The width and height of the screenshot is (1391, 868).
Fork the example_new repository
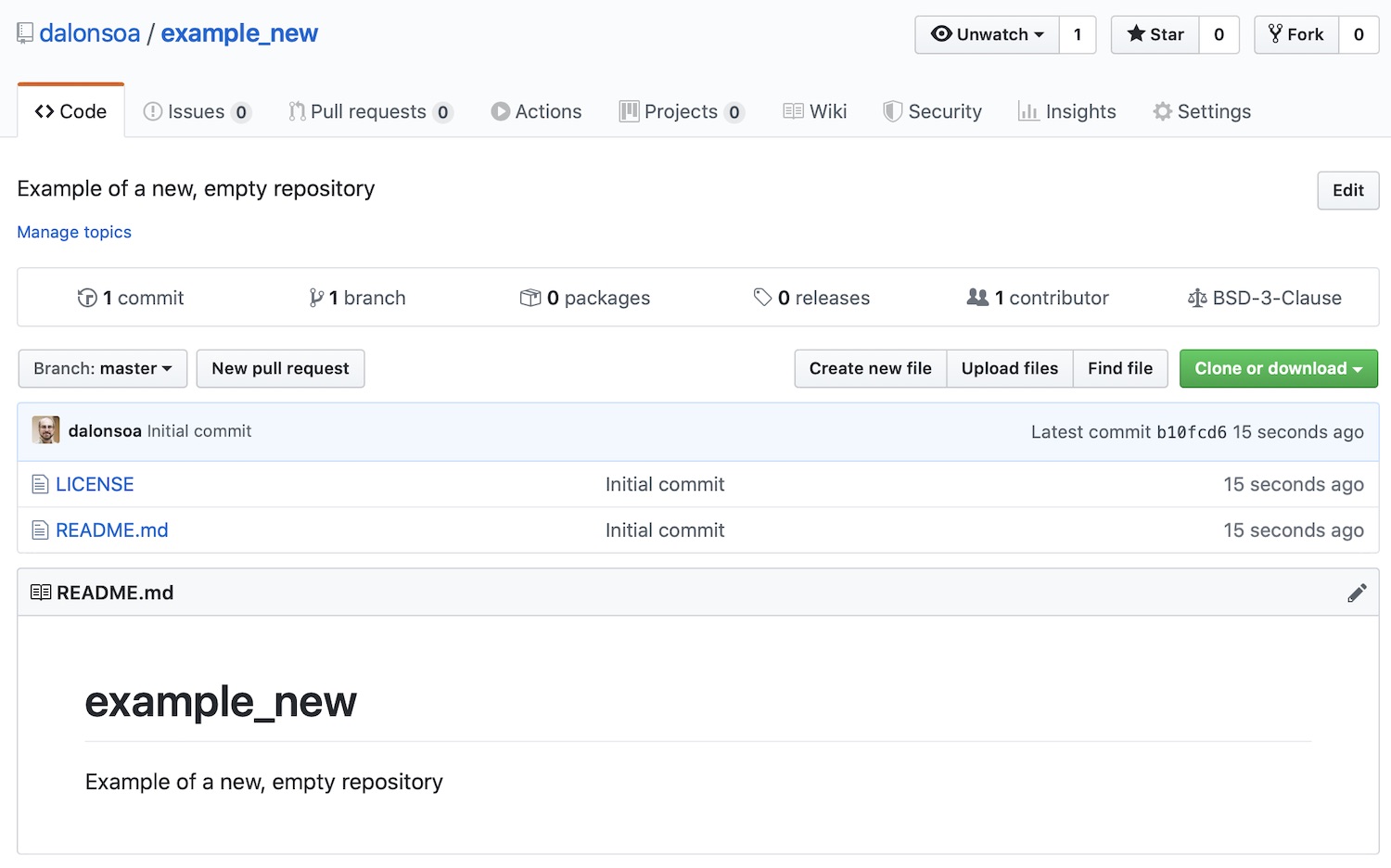point(1296,34)
